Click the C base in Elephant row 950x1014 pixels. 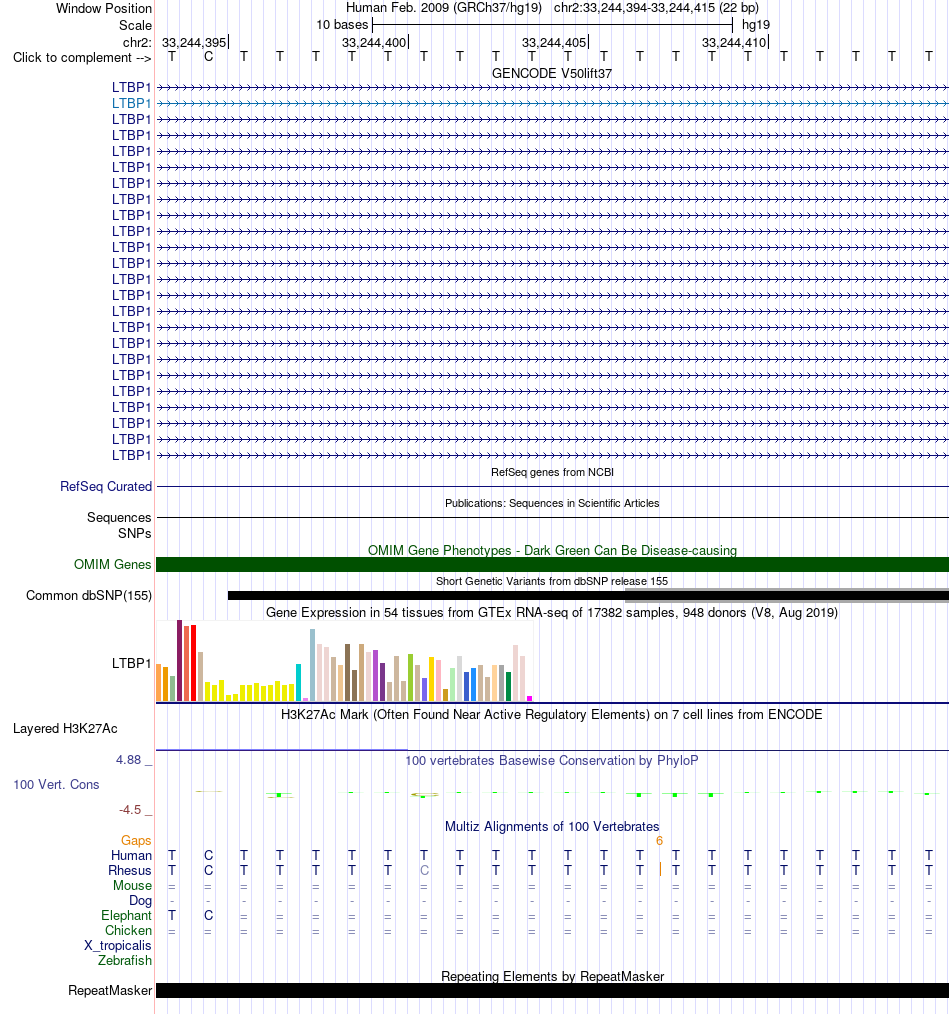coord(208,915)
